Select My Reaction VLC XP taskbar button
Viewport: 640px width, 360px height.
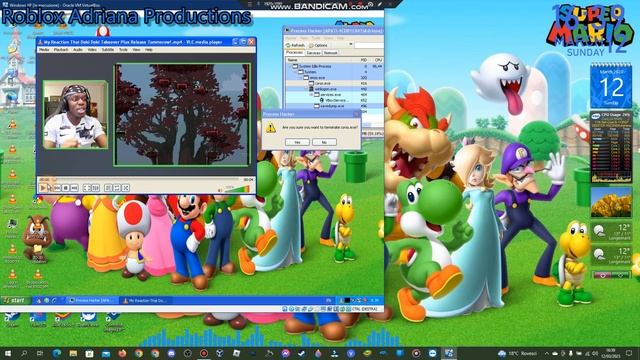click(x=147, y=300)
